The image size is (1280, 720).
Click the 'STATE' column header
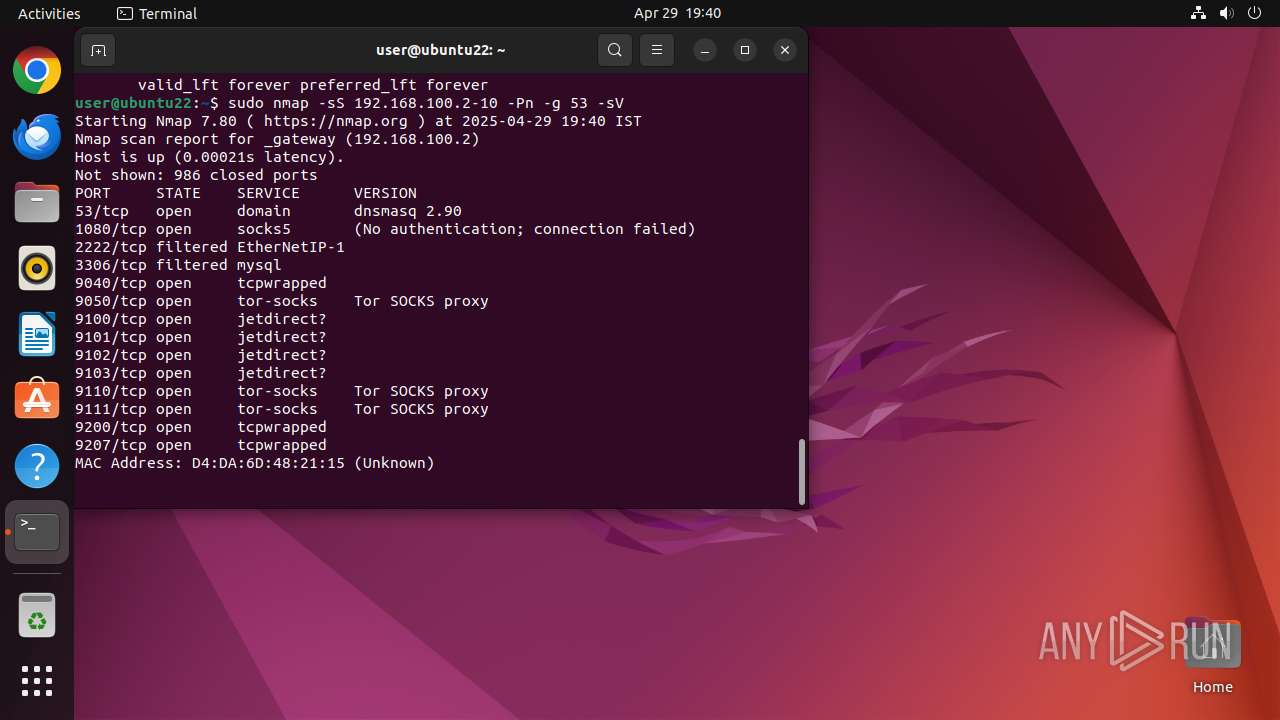click(x=178, y=193)
